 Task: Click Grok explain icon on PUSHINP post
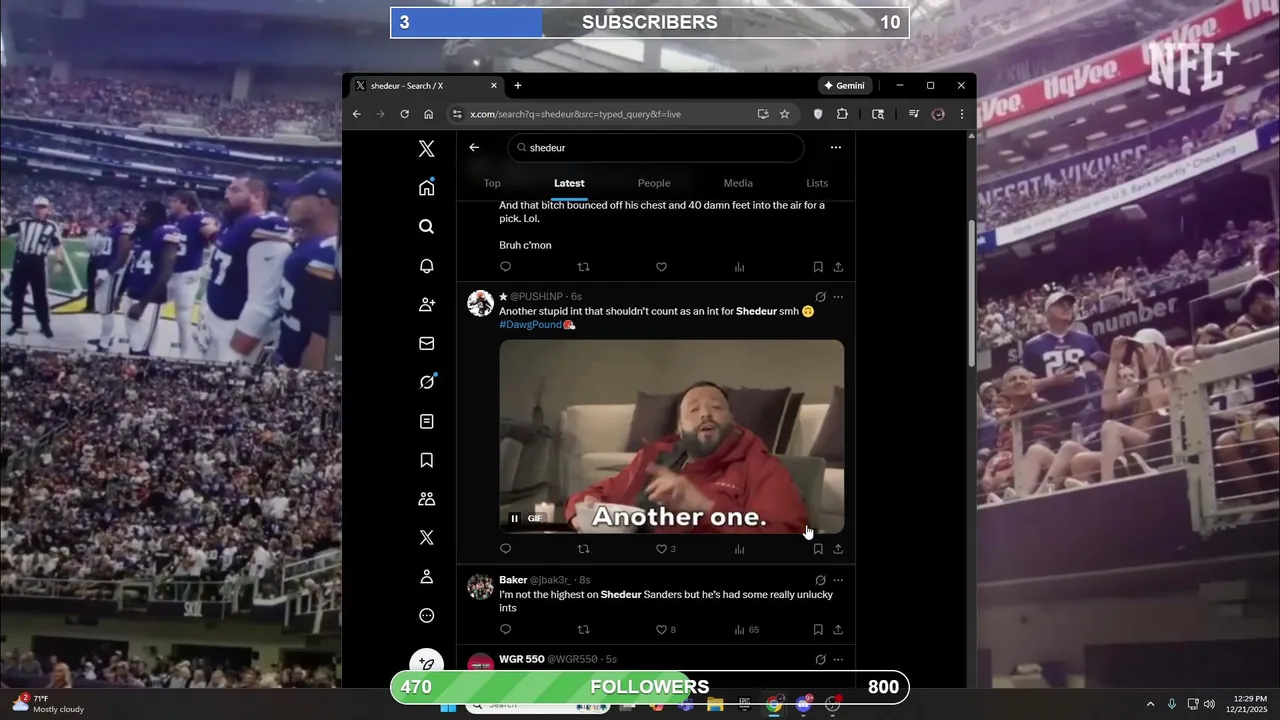click(x=820, y=297)
